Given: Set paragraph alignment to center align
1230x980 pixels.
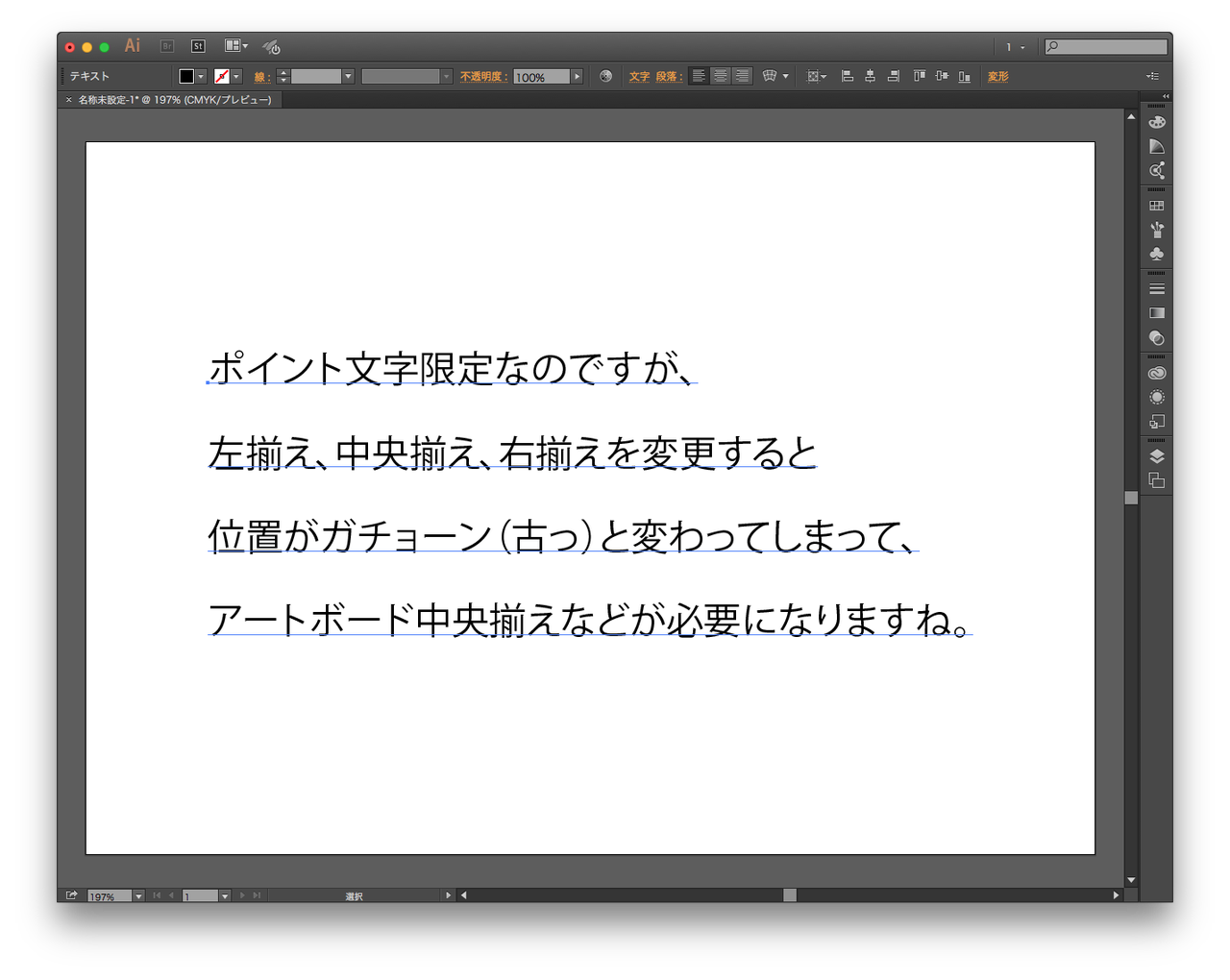Looking at the screenshot, I should (721, 76).
